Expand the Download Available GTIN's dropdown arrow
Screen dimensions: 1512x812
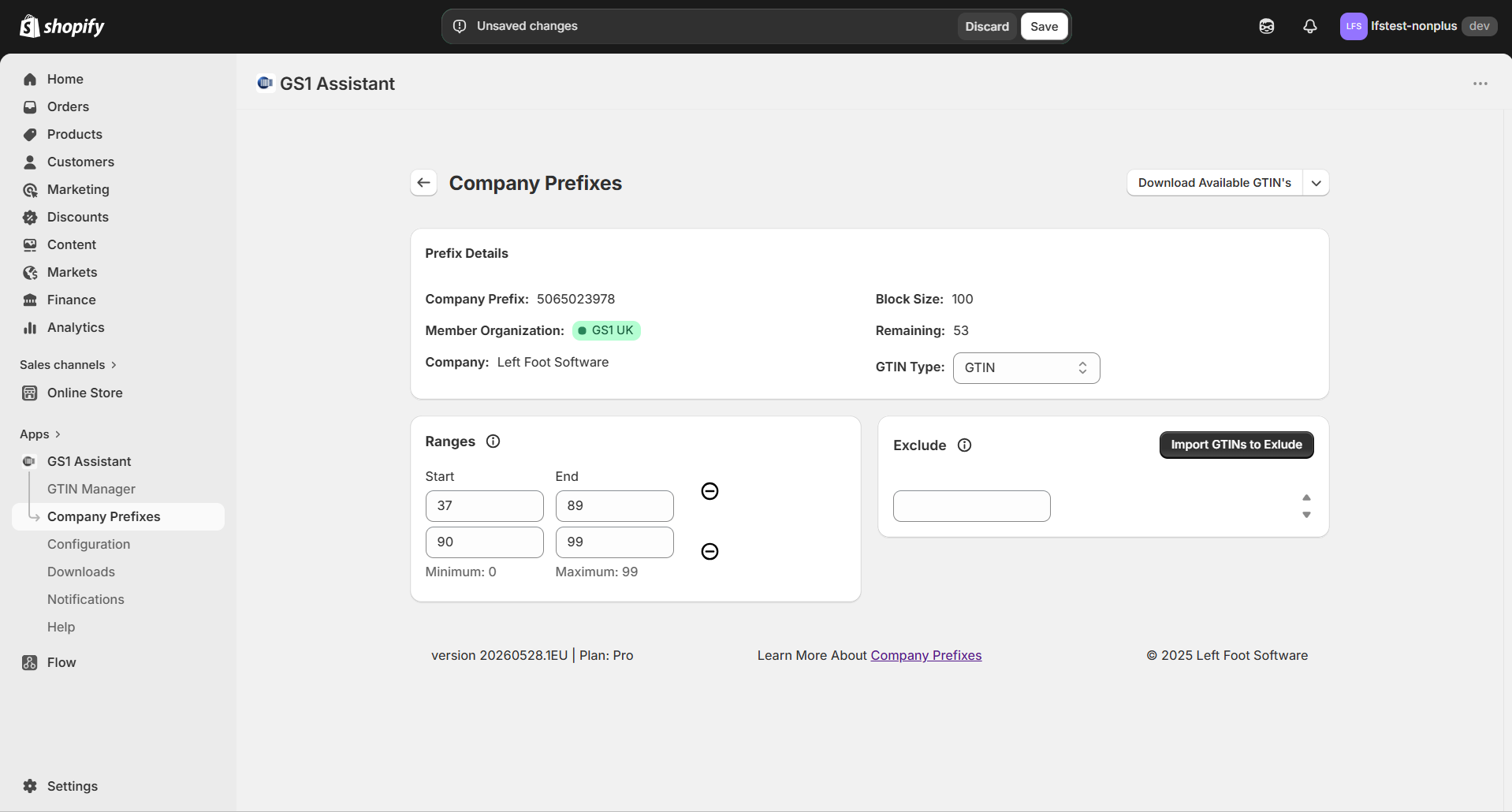[1316, 183]
